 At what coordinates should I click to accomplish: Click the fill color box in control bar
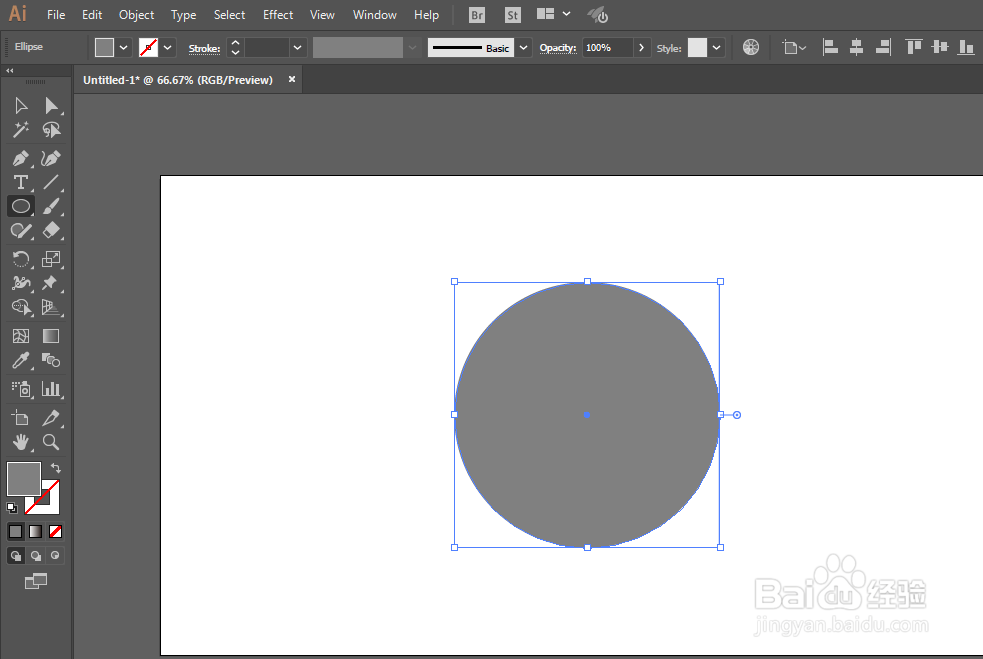click(x=104, y=47)
